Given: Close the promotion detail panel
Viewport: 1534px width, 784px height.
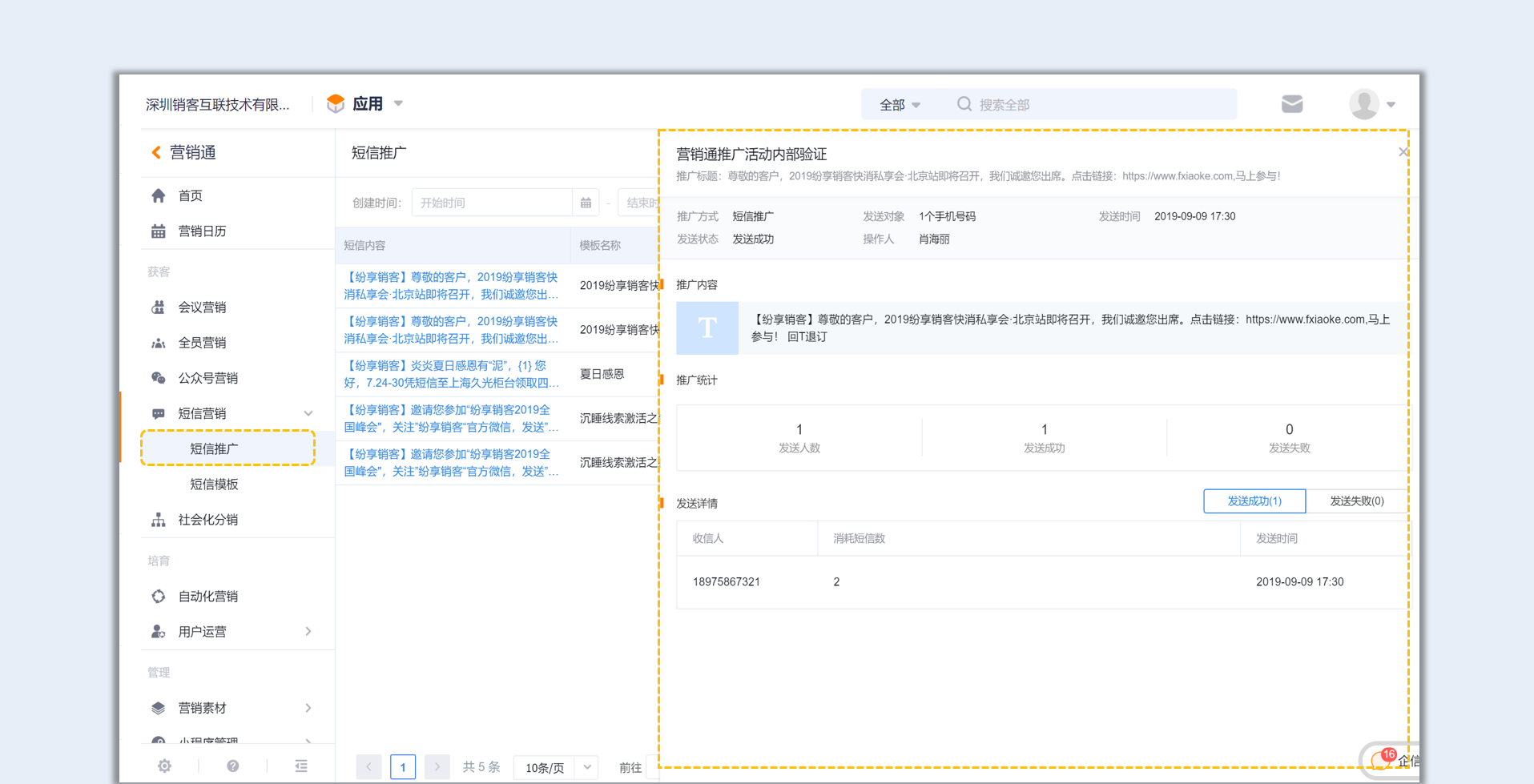Looking at the screenshot, I should [x=1403, y=151].
